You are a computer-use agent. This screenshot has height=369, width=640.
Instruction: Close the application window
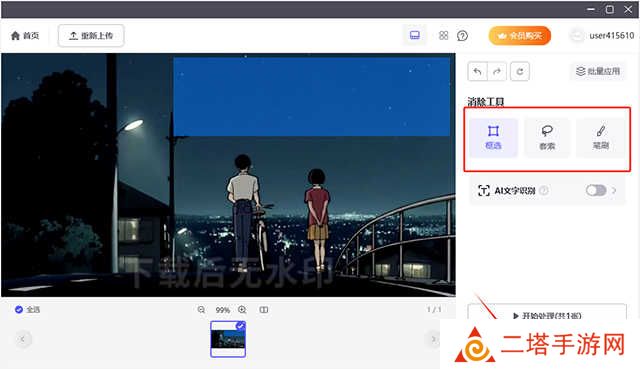(628, 9)
